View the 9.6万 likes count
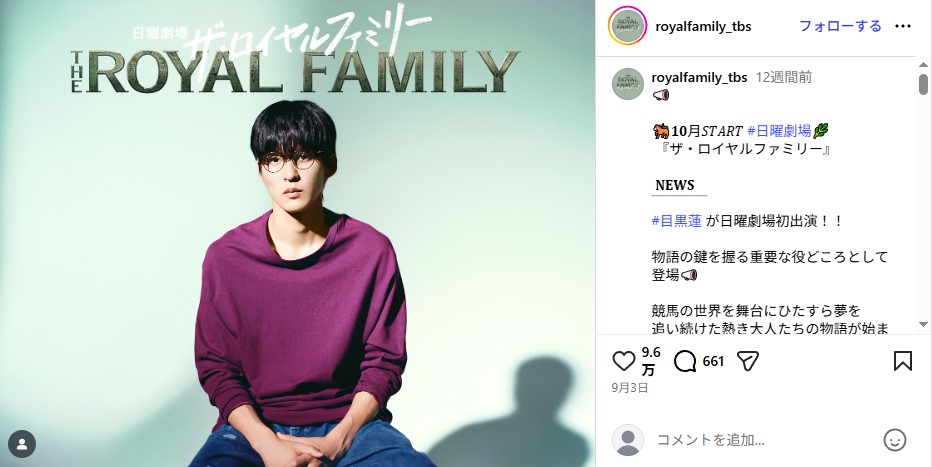 point(650,361)
